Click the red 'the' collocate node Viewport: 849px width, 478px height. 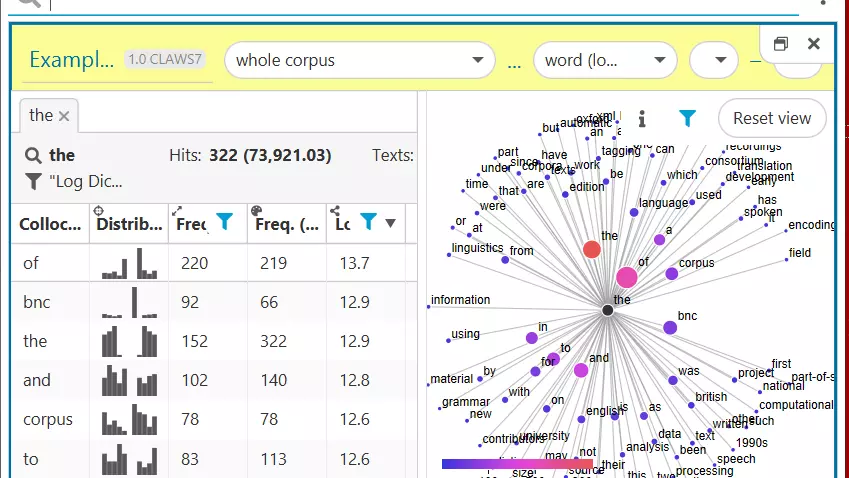(592, 250)
